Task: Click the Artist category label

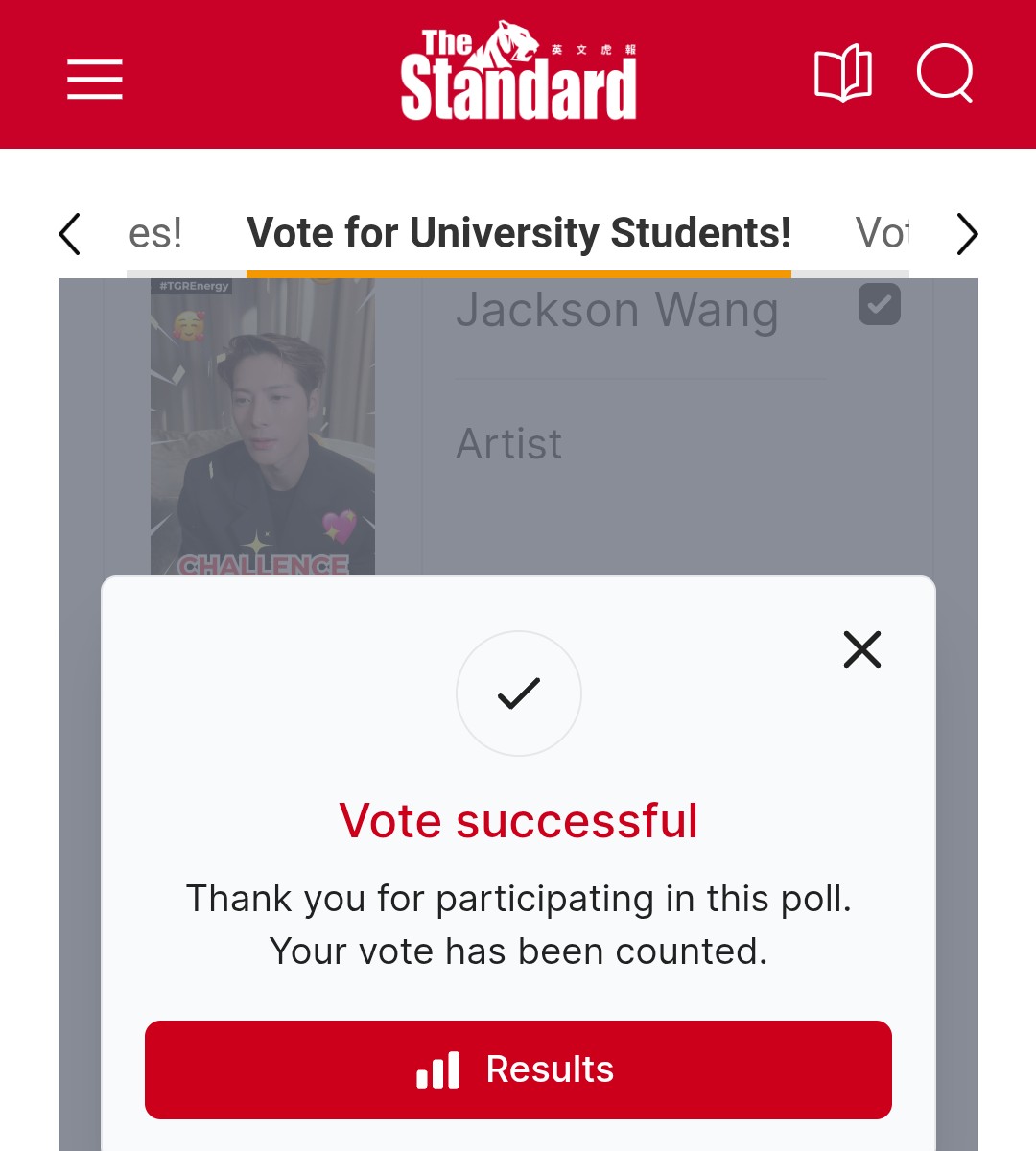Action: (x=508, y=443)
